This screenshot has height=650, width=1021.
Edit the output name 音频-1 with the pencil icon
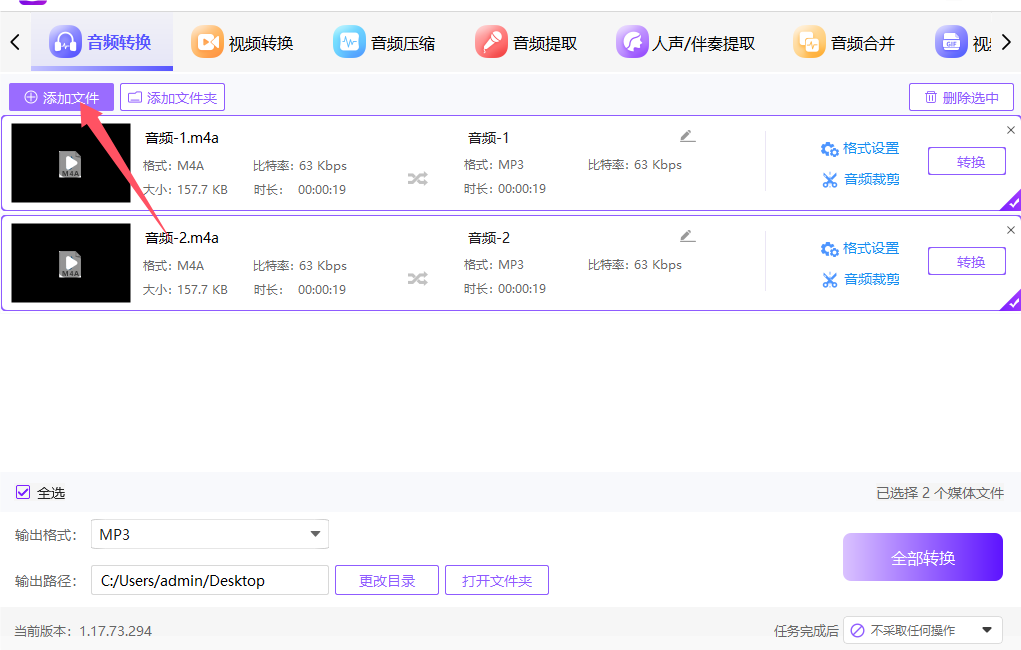click(688, 136)
